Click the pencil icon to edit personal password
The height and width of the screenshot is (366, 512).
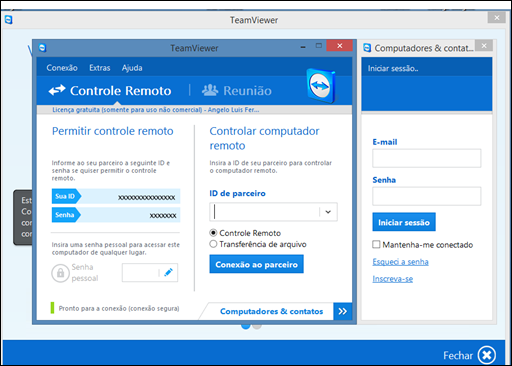(168, 272)
